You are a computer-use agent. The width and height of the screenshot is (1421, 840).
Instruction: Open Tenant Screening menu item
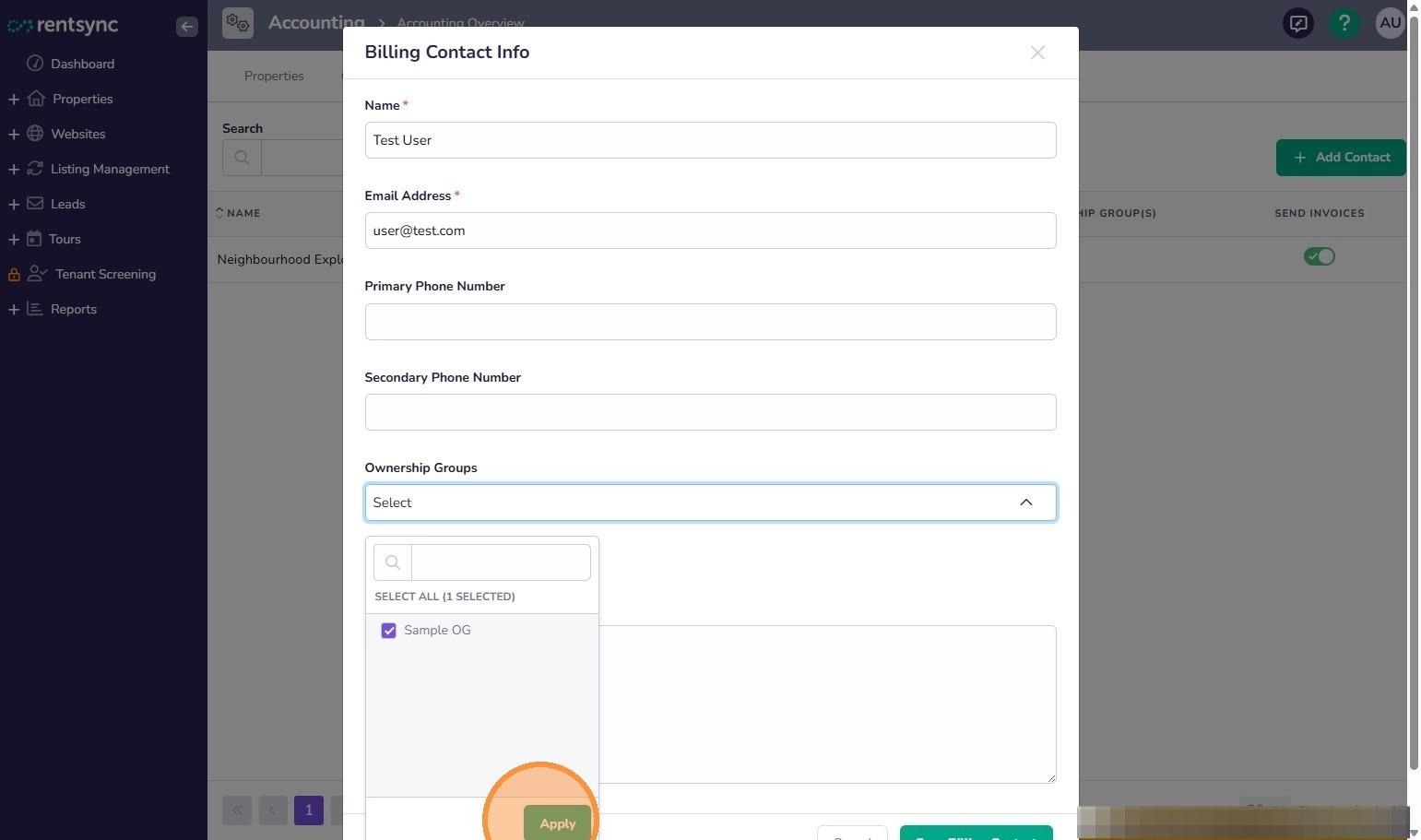[x=105, y=274]
